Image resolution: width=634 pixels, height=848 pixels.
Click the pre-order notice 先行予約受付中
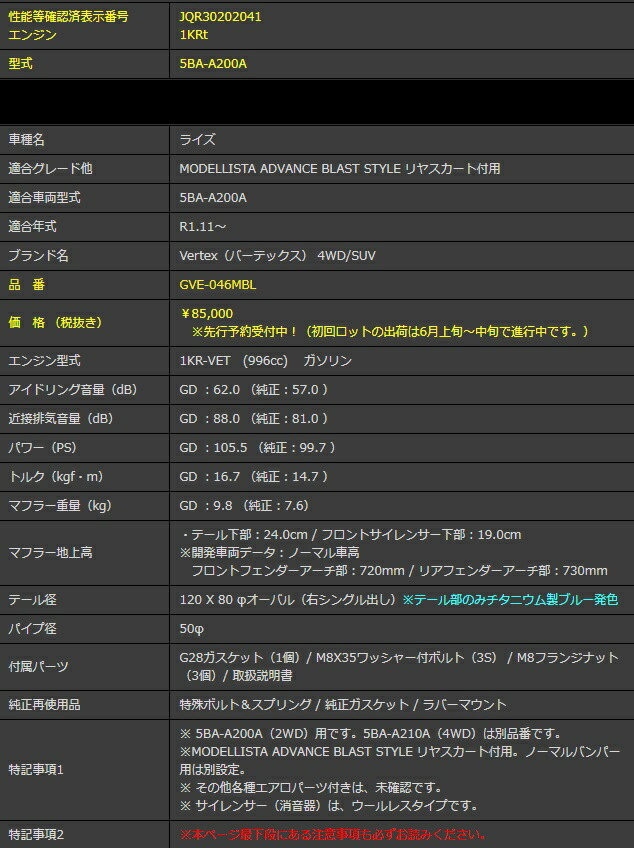[x=390, y=332]
